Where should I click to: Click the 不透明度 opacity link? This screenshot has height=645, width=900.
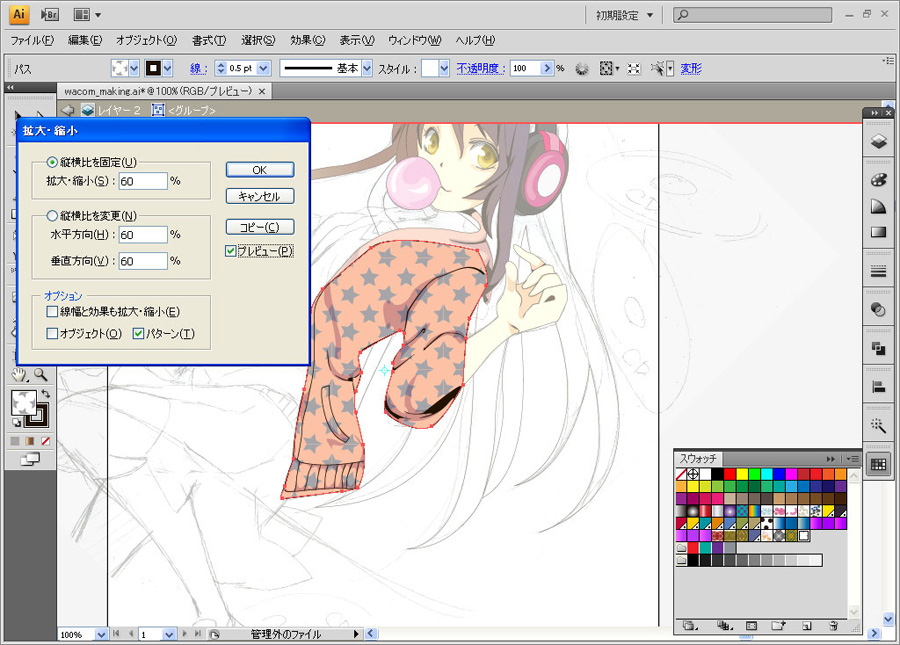point(481,69)
